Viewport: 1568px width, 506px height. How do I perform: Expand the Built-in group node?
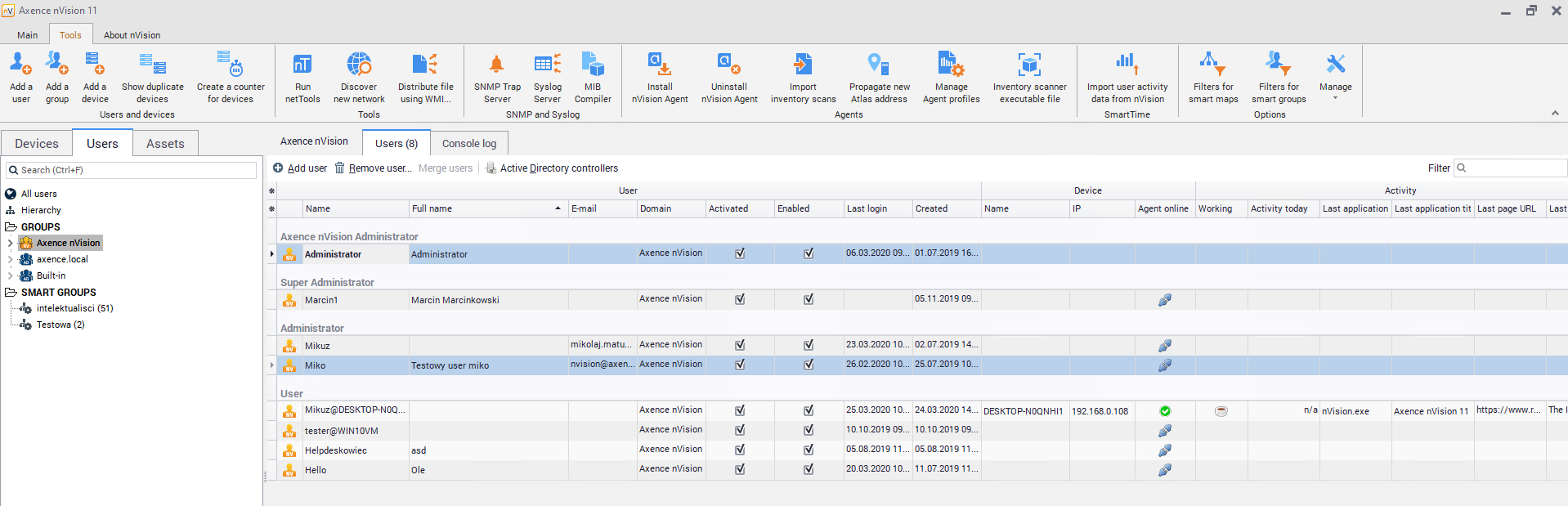(x=10, y=275)
